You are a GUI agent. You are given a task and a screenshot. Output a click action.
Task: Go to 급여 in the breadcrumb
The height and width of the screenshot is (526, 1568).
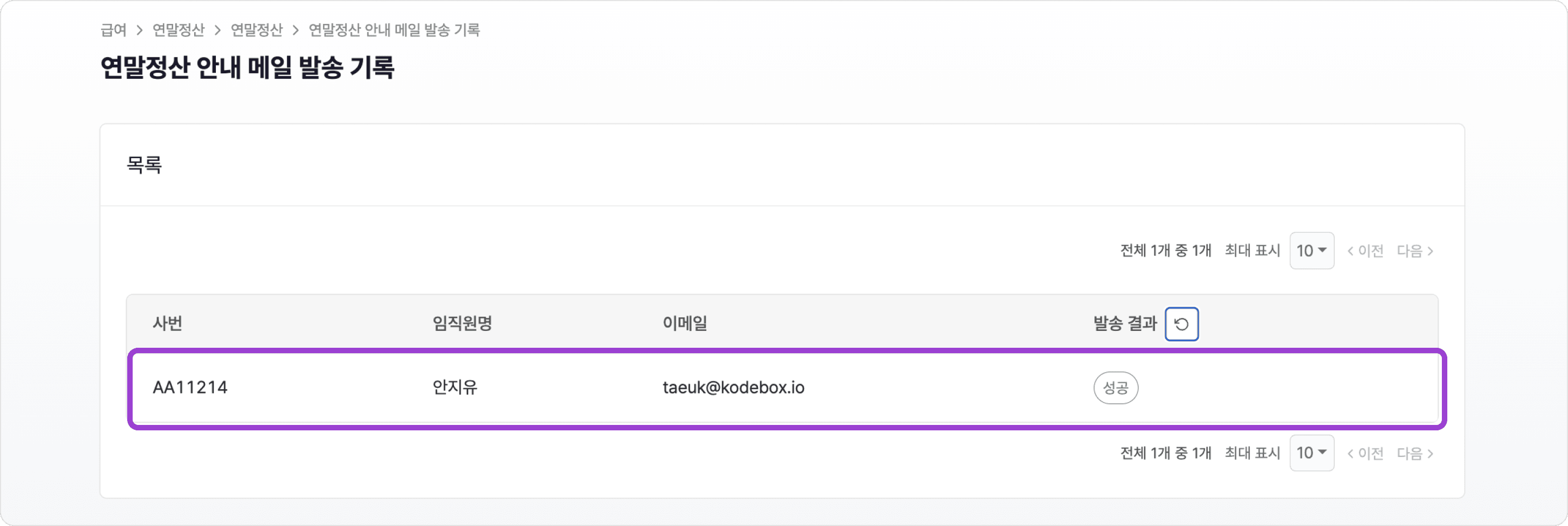point(113,30)
